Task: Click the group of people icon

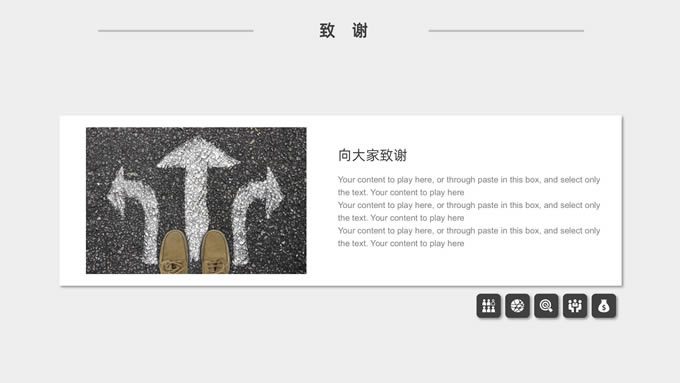Action: (488, 306)
